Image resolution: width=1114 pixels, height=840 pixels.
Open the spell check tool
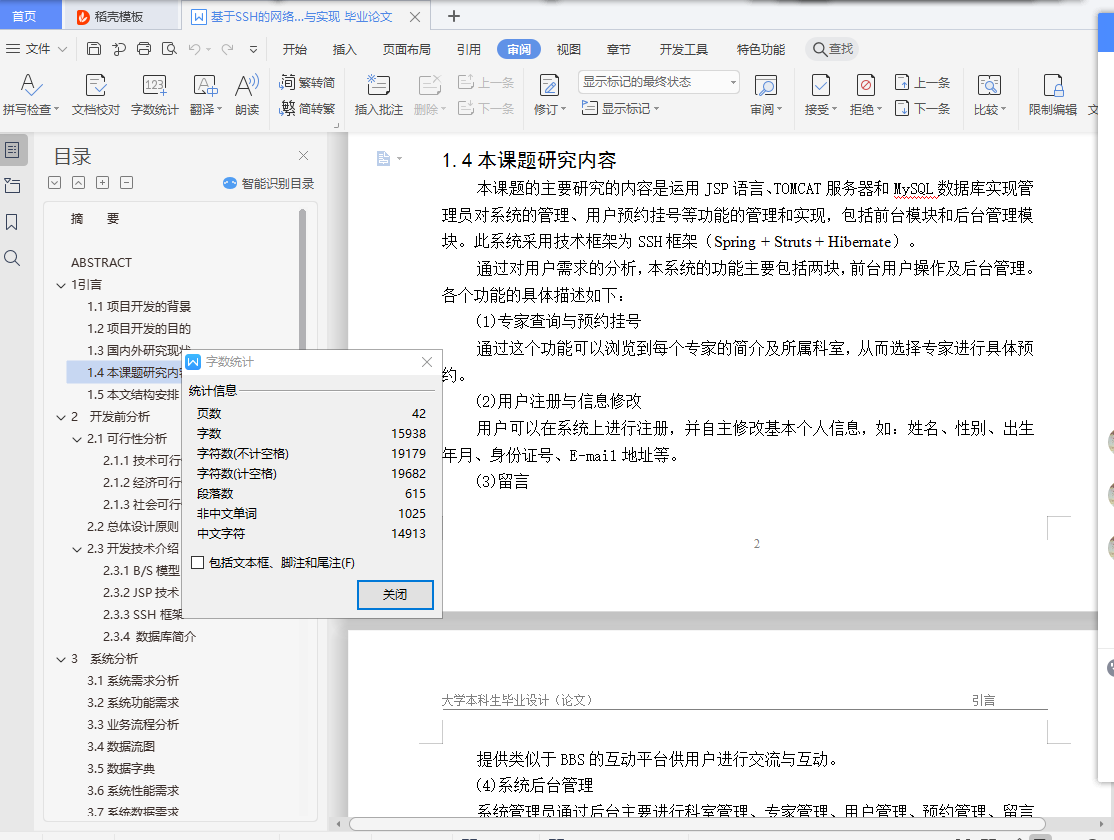[x=31, y=95]
